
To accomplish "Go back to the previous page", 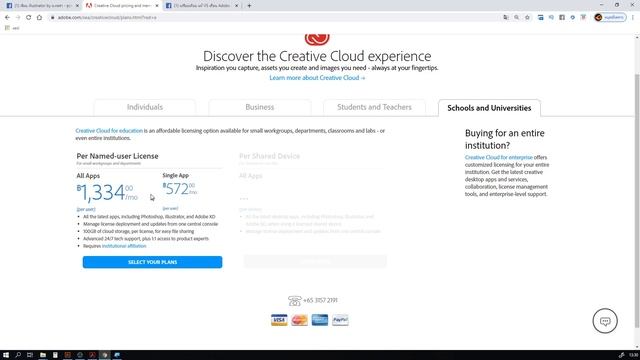I will tap(7, 18).
